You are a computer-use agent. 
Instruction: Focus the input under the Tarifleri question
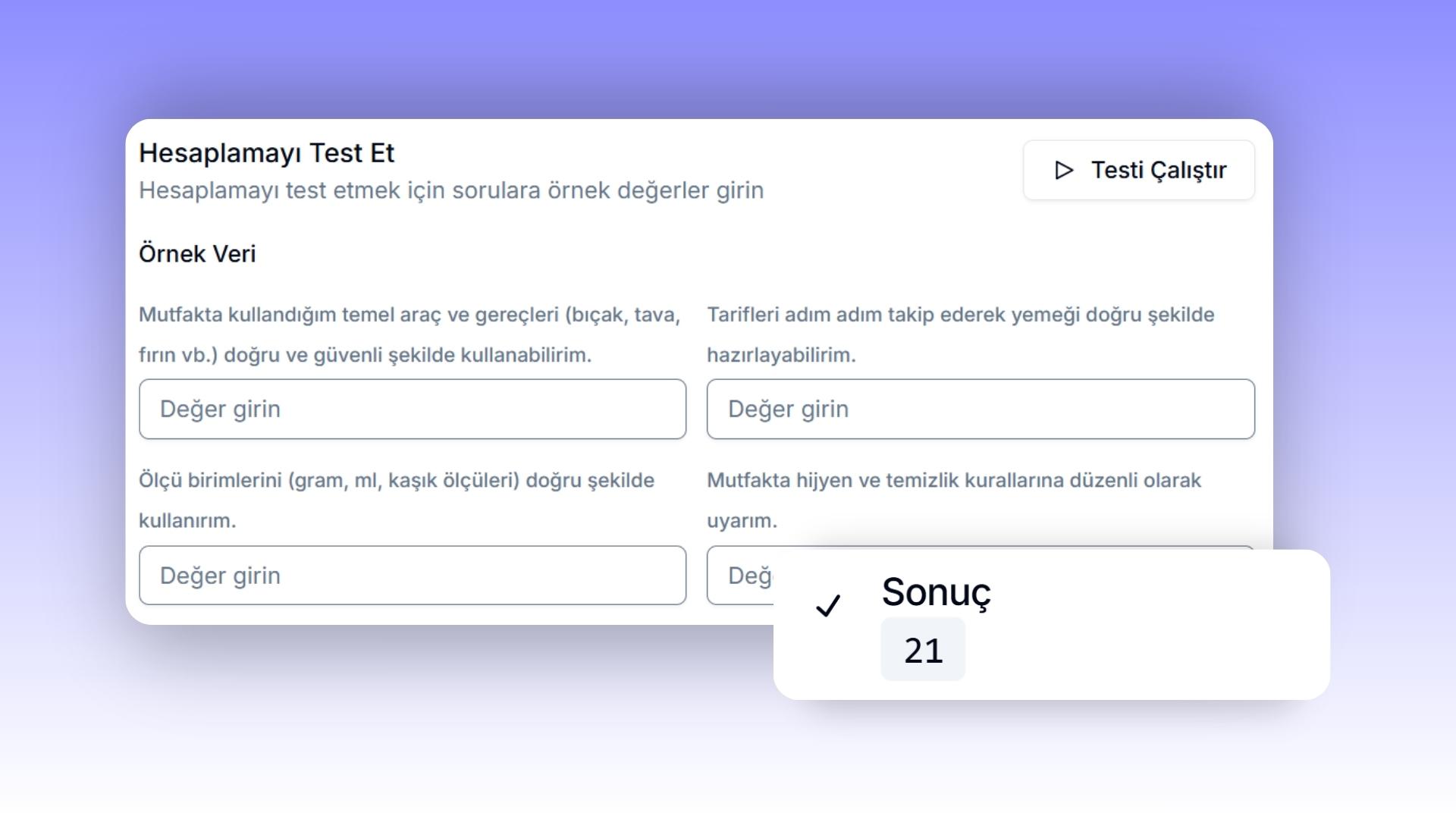click(981, 409)
